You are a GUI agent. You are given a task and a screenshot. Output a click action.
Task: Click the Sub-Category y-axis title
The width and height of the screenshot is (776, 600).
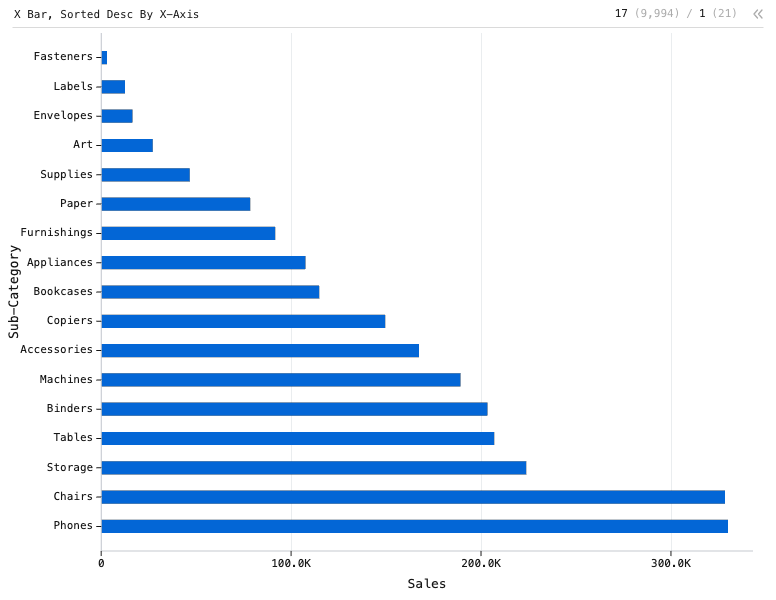pyautogui.click(x=14, y=292)
